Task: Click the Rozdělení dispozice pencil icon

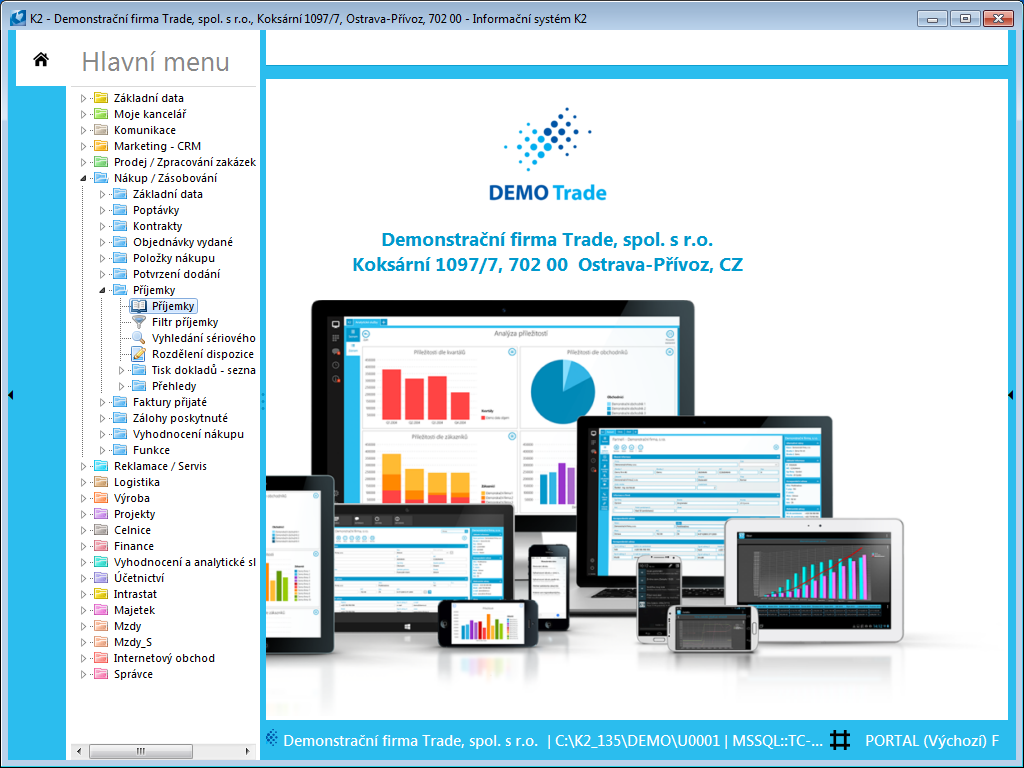Action: coord(139,354)
